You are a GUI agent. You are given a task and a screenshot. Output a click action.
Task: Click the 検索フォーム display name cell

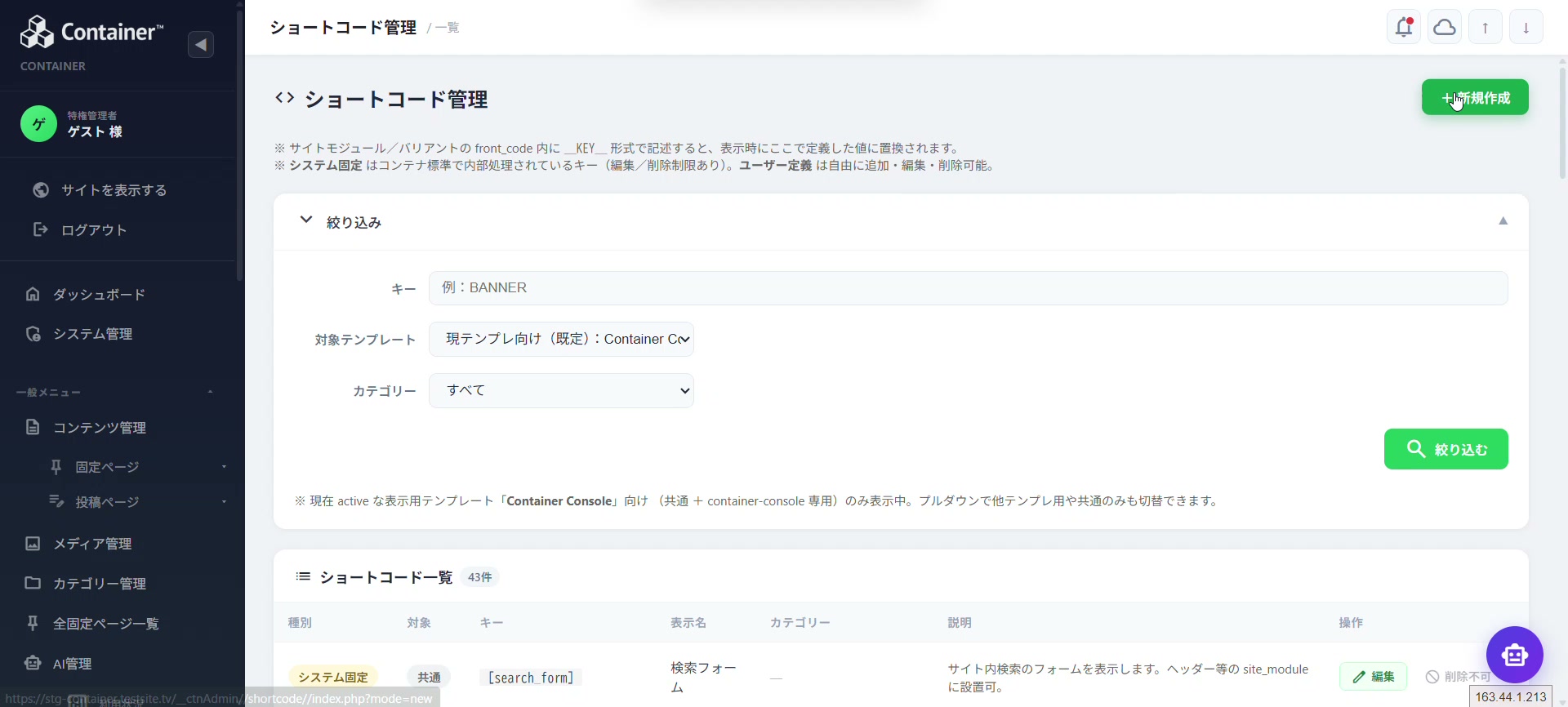pos(703,678)
